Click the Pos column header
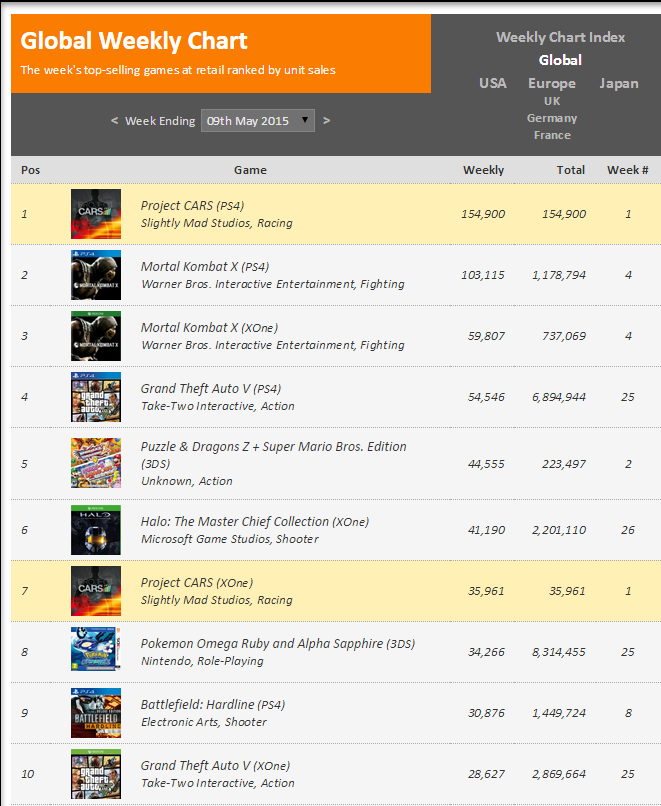This screenshot has height=806, width=661. [x=30, y=170]
